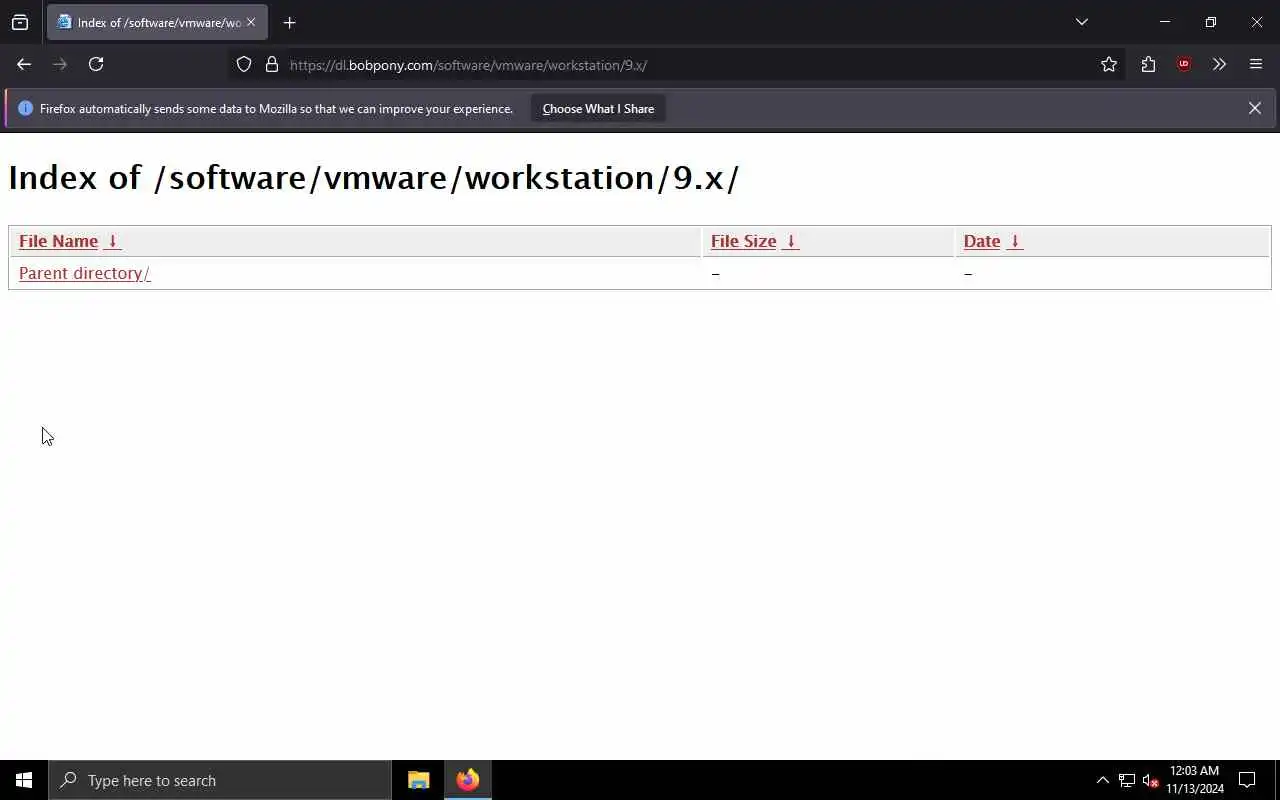The height and width of the screenshot is (800, 1280).
Task: Click the forward navigation arrow
Action: (60, 64)
